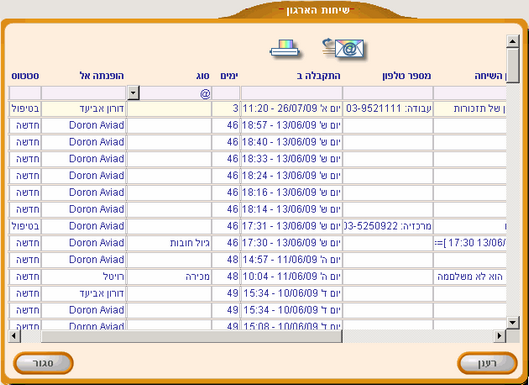Click the printer icon
529x385 pixels.
pyautogui.click(x=285, y=49)
